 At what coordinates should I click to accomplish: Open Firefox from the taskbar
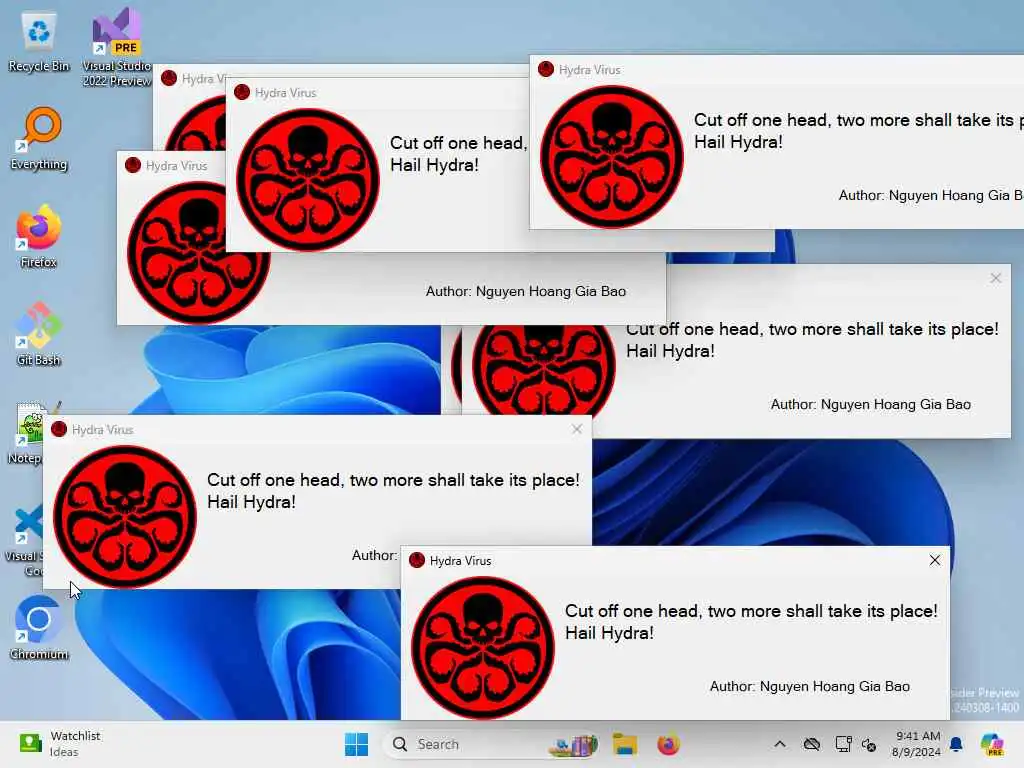click(x=668, y=744)
